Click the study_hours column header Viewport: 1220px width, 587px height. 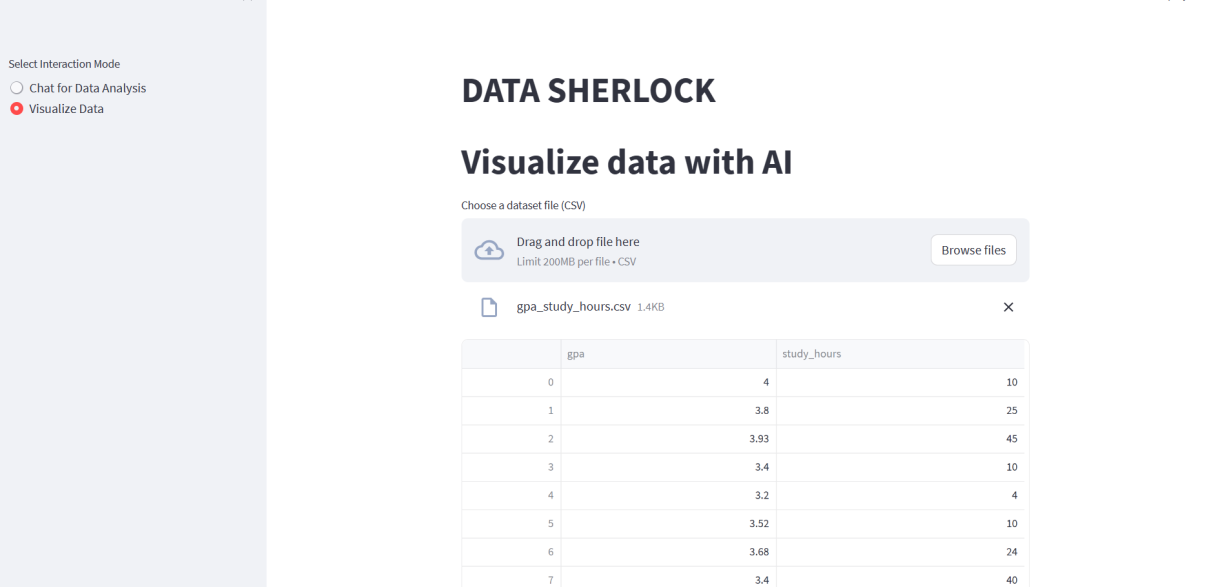900,354
